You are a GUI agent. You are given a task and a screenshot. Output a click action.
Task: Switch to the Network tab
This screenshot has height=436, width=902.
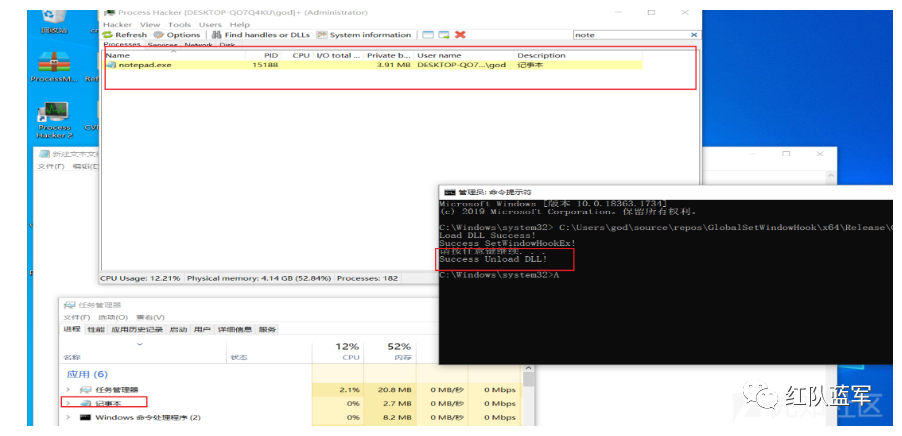[198, 44]
